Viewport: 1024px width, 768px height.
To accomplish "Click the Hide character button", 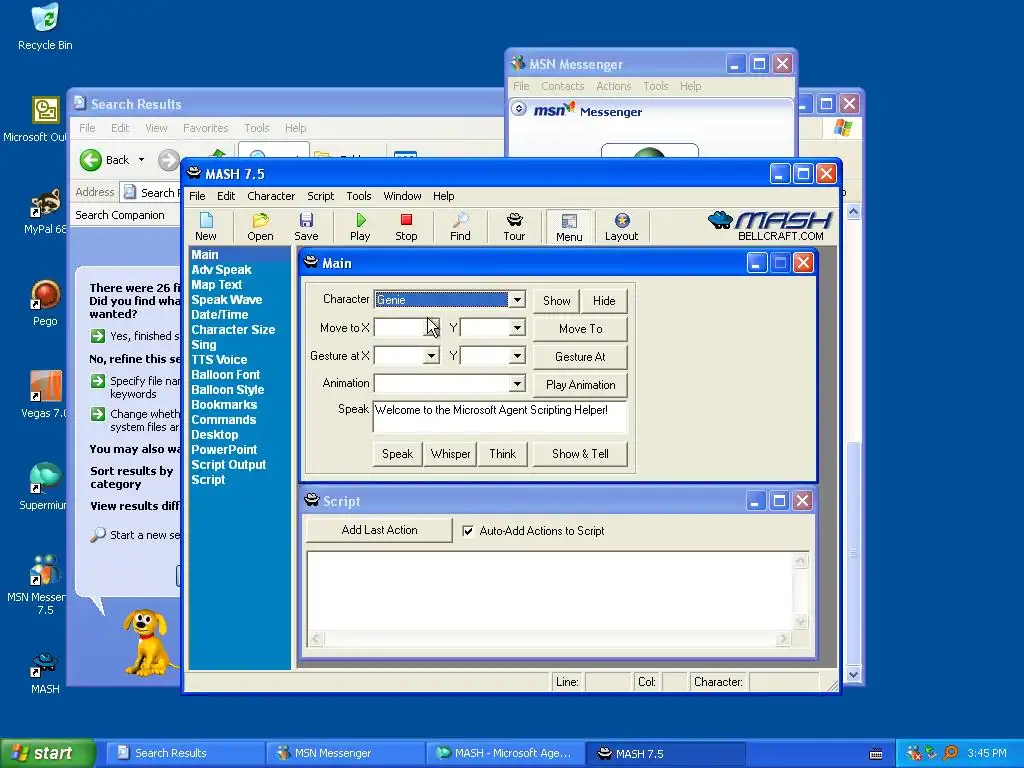I will pyautogui.click(x=604, y=300).
